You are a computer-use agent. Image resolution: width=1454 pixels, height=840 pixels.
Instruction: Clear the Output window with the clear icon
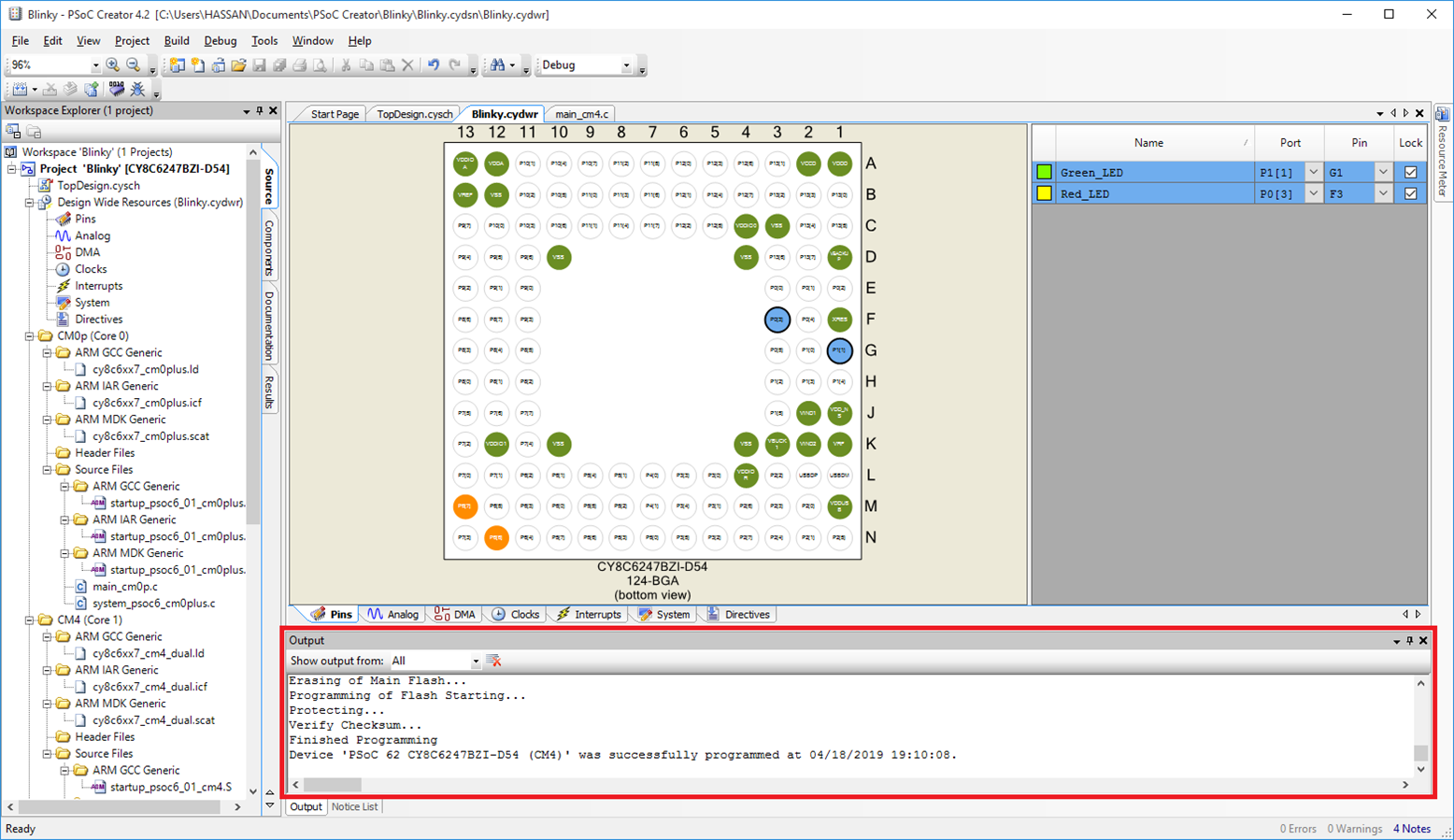pos(494,661)
